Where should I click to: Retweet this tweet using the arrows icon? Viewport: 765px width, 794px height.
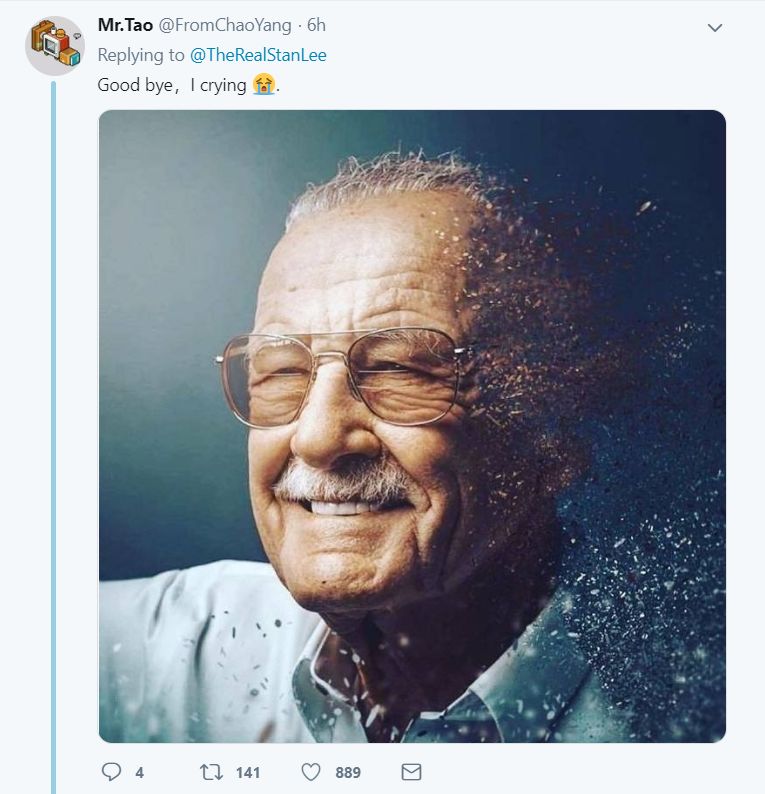click(211, 772)
